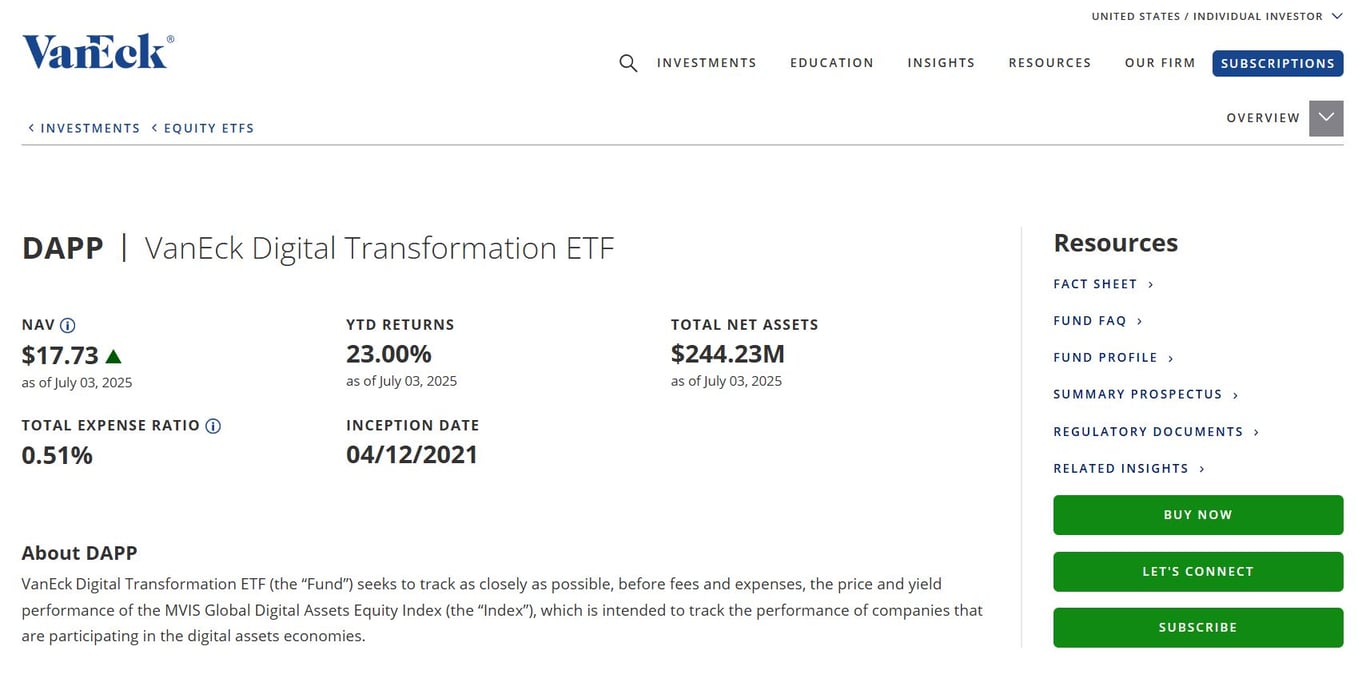Select the Insights menu item
Screen dimensions: 1366x674
tap(941, 62)
